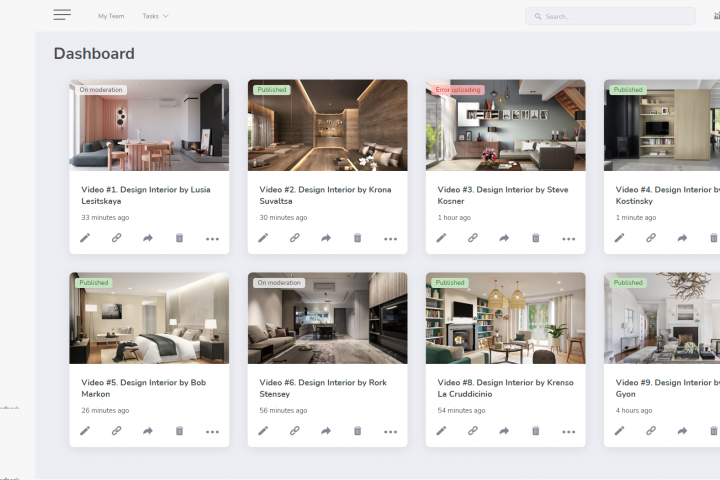This screenshot has height=480, width=720.
Task: Share Video #3 by Steve Kosner
Action: tap(504, 238)
